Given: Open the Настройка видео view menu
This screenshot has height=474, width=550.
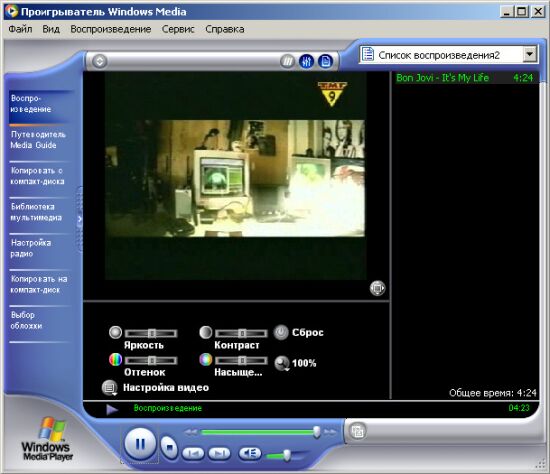Looking at the screenshot, I should (109, 388).
